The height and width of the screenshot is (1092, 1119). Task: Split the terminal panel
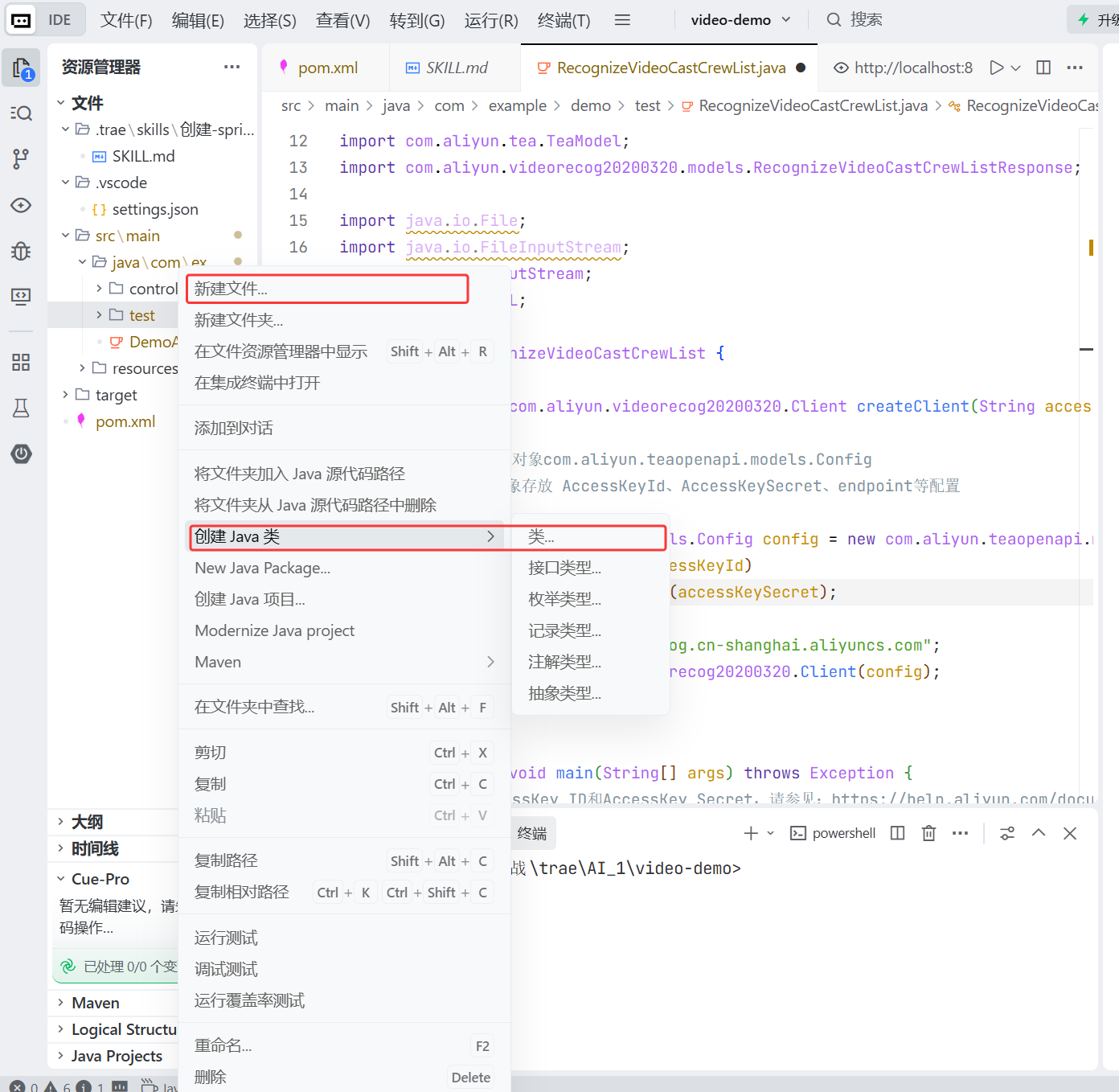898,833
